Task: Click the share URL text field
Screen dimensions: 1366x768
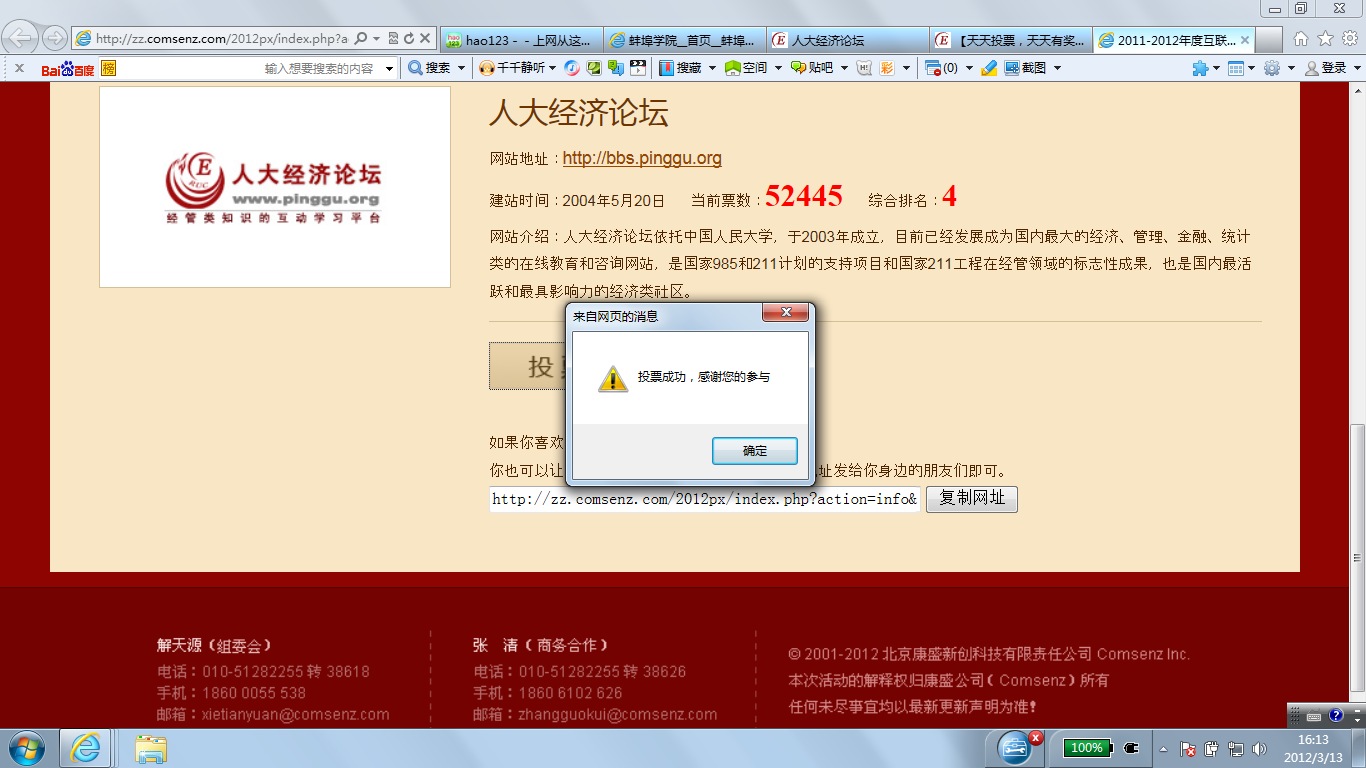Action: [x=705, y=499]
